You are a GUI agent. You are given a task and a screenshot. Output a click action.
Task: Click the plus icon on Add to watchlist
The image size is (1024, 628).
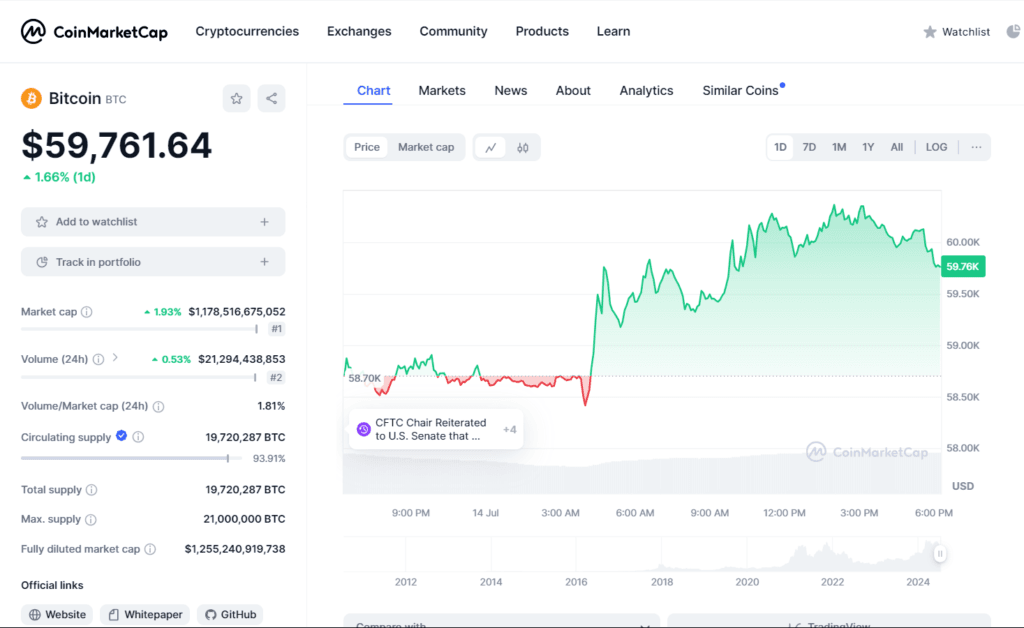click(x=264, y=222)
